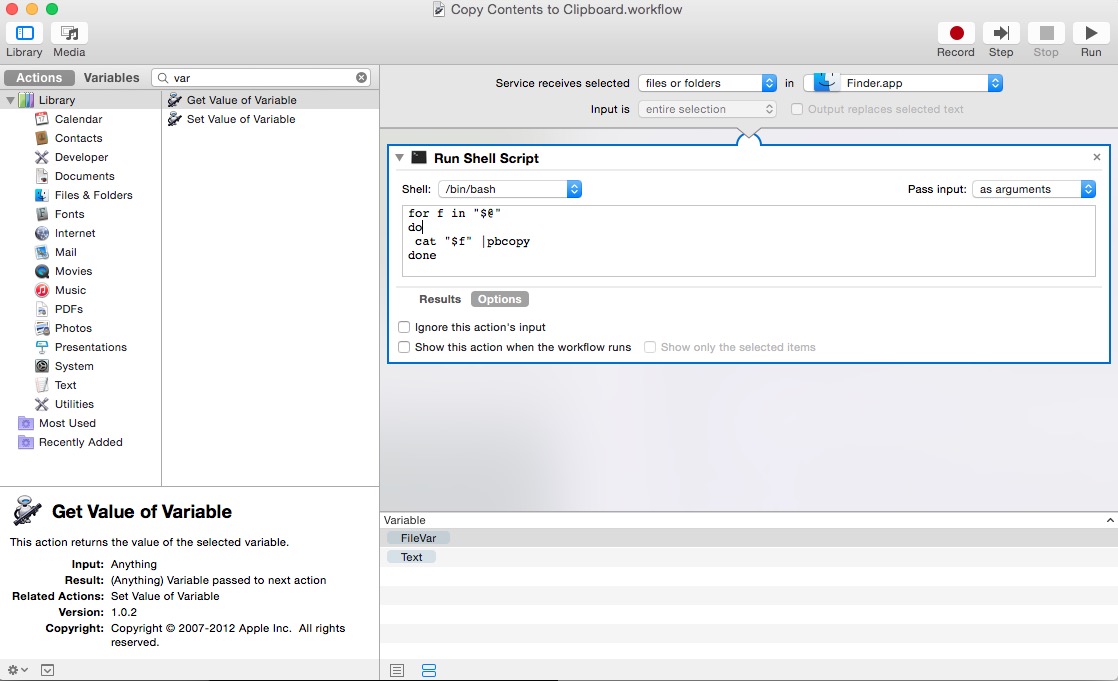Viewport: 1118px width, 681px height.
Task: Check Show this action when workflow runs
Action: [404, 347]
